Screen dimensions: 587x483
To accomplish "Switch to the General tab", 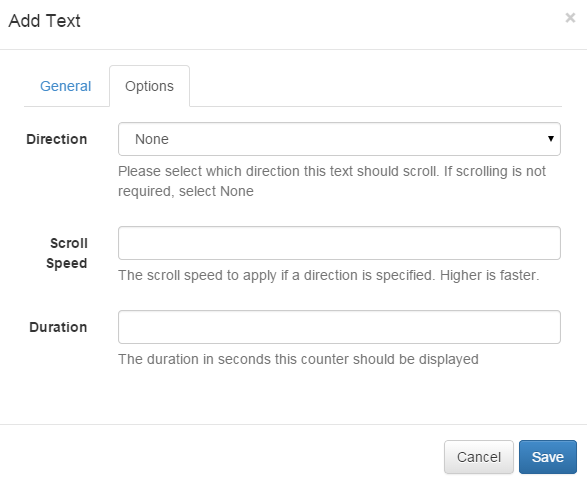I will [66, 86].
